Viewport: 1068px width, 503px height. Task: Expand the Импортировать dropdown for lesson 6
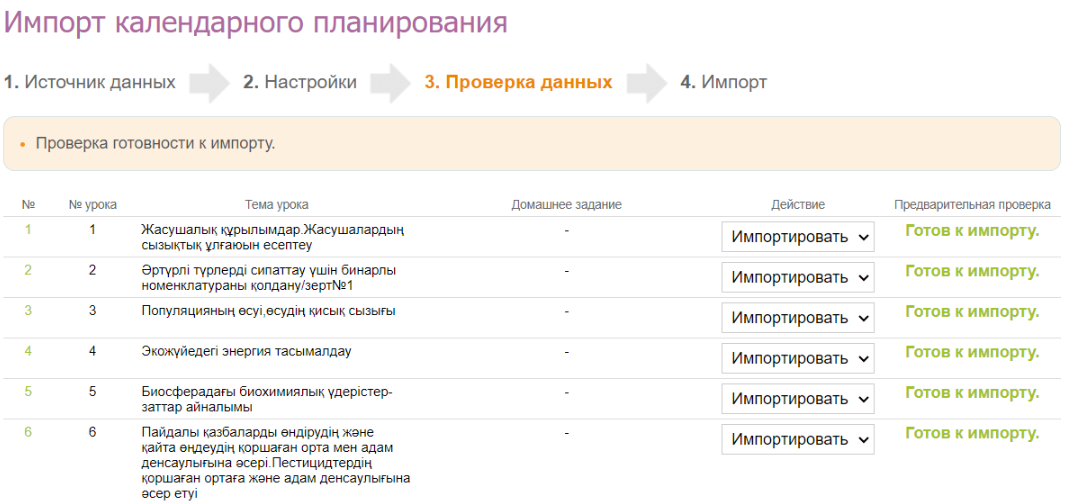[797, 440]
